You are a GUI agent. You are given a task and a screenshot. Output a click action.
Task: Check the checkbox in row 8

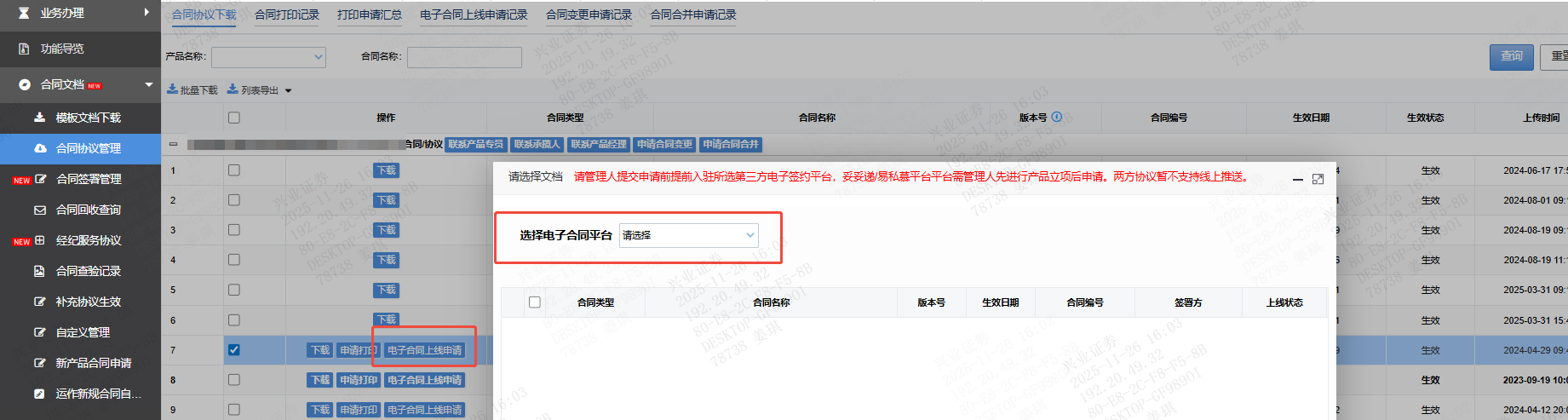234,380
